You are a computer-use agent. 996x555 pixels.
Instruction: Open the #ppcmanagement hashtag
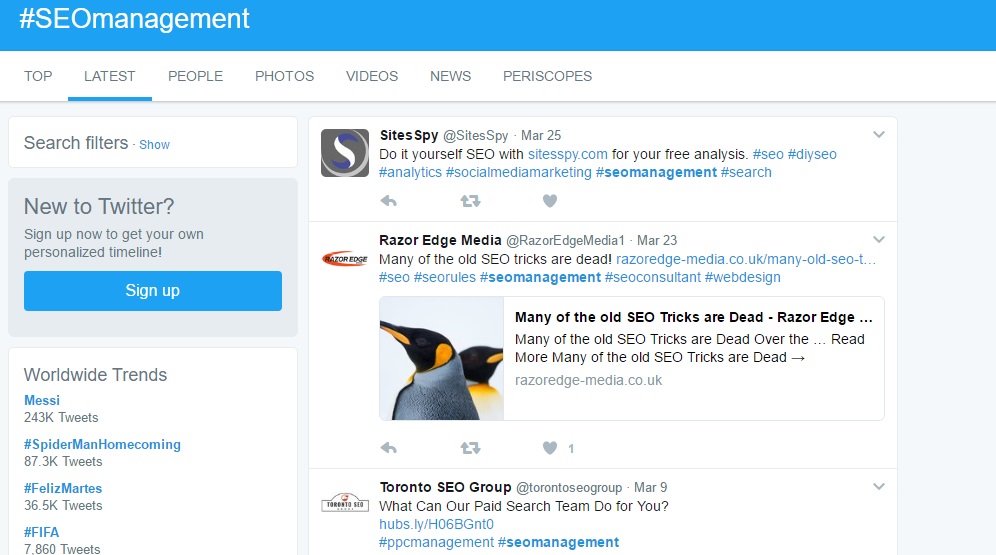click(436, 542)
